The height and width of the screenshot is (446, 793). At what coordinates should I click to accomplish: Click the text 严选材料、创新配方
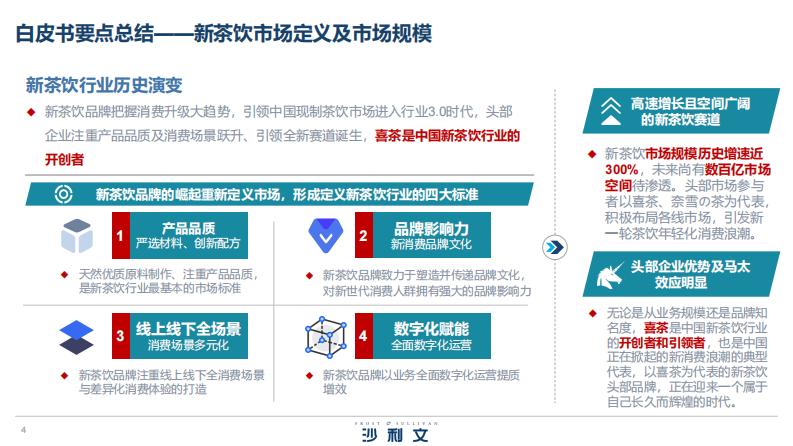(188, 244)
